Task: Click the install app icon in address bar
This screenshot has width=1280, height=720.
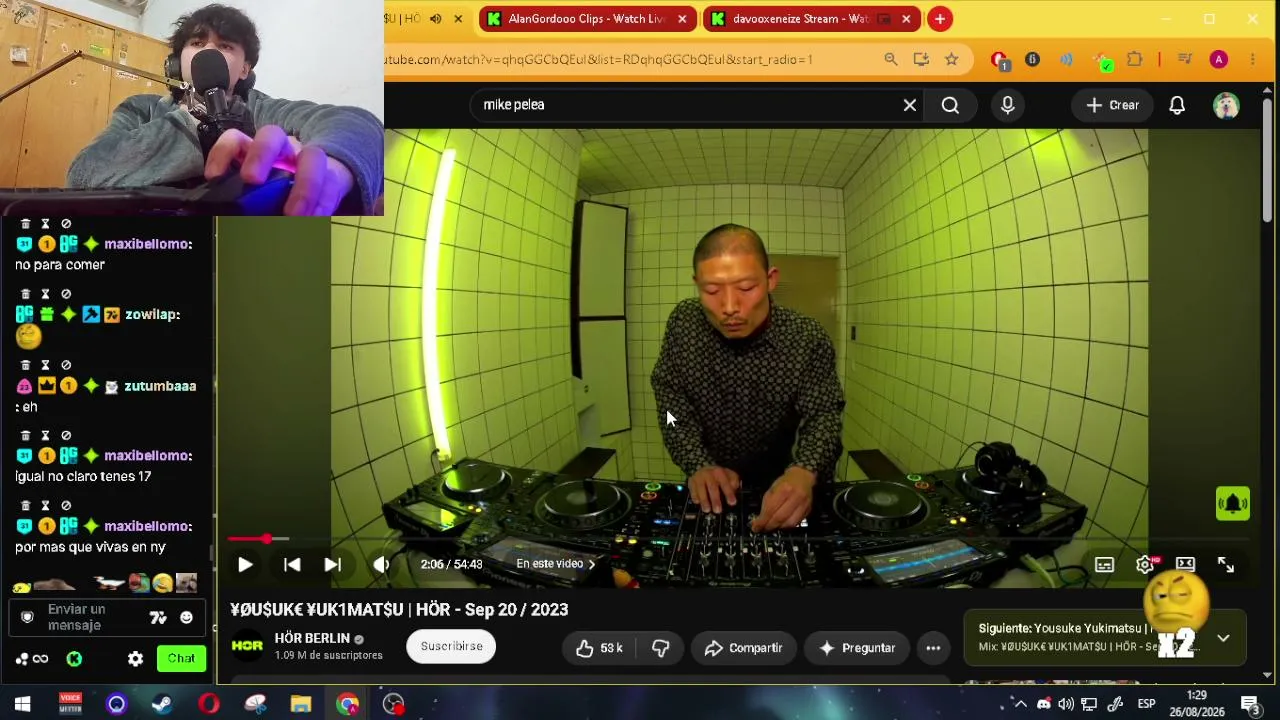Action: [921, 60]
